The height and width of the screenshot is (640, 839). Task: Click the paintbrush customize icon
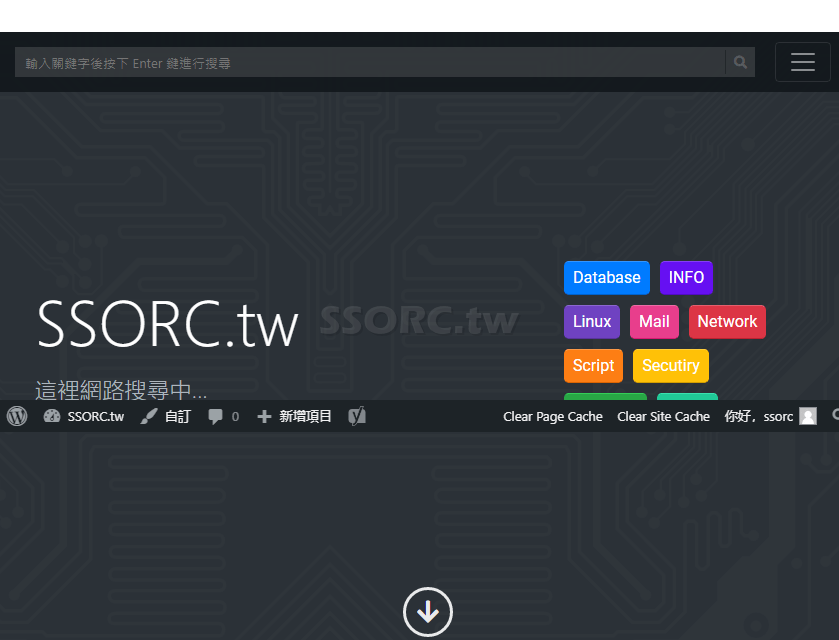pyautogui.click(x=149, y=416)
